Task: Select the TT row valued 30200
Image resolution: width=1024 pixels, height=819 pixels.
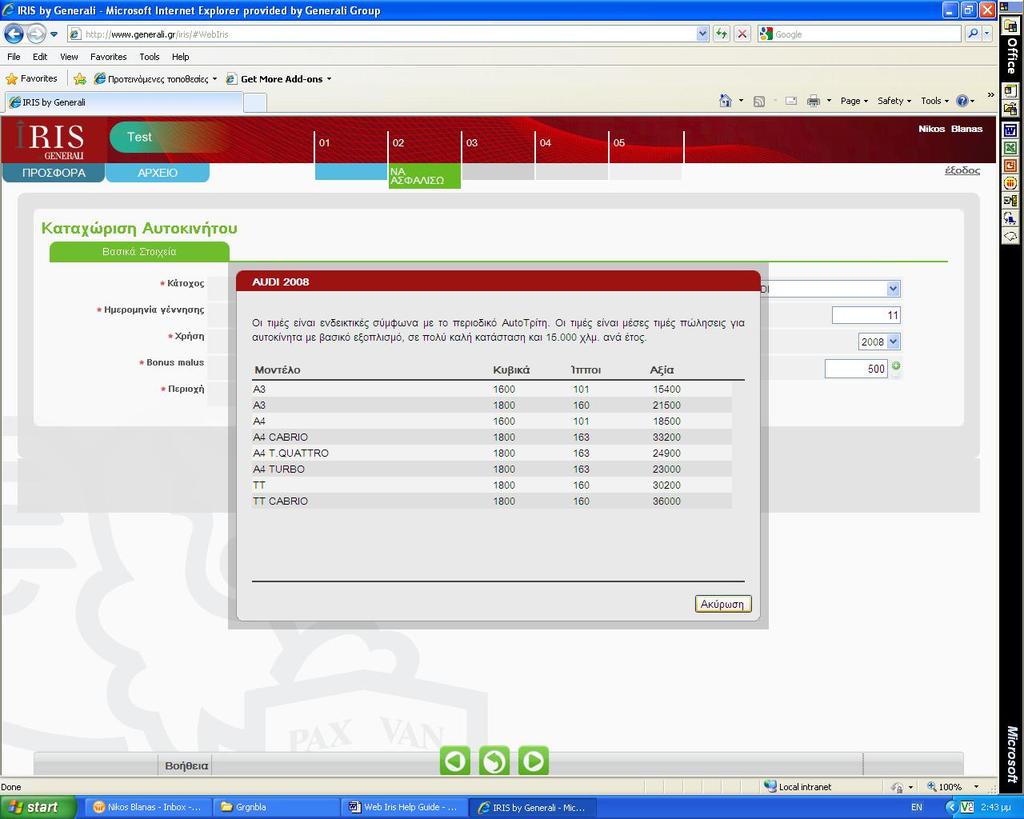Action: (492, 485)
